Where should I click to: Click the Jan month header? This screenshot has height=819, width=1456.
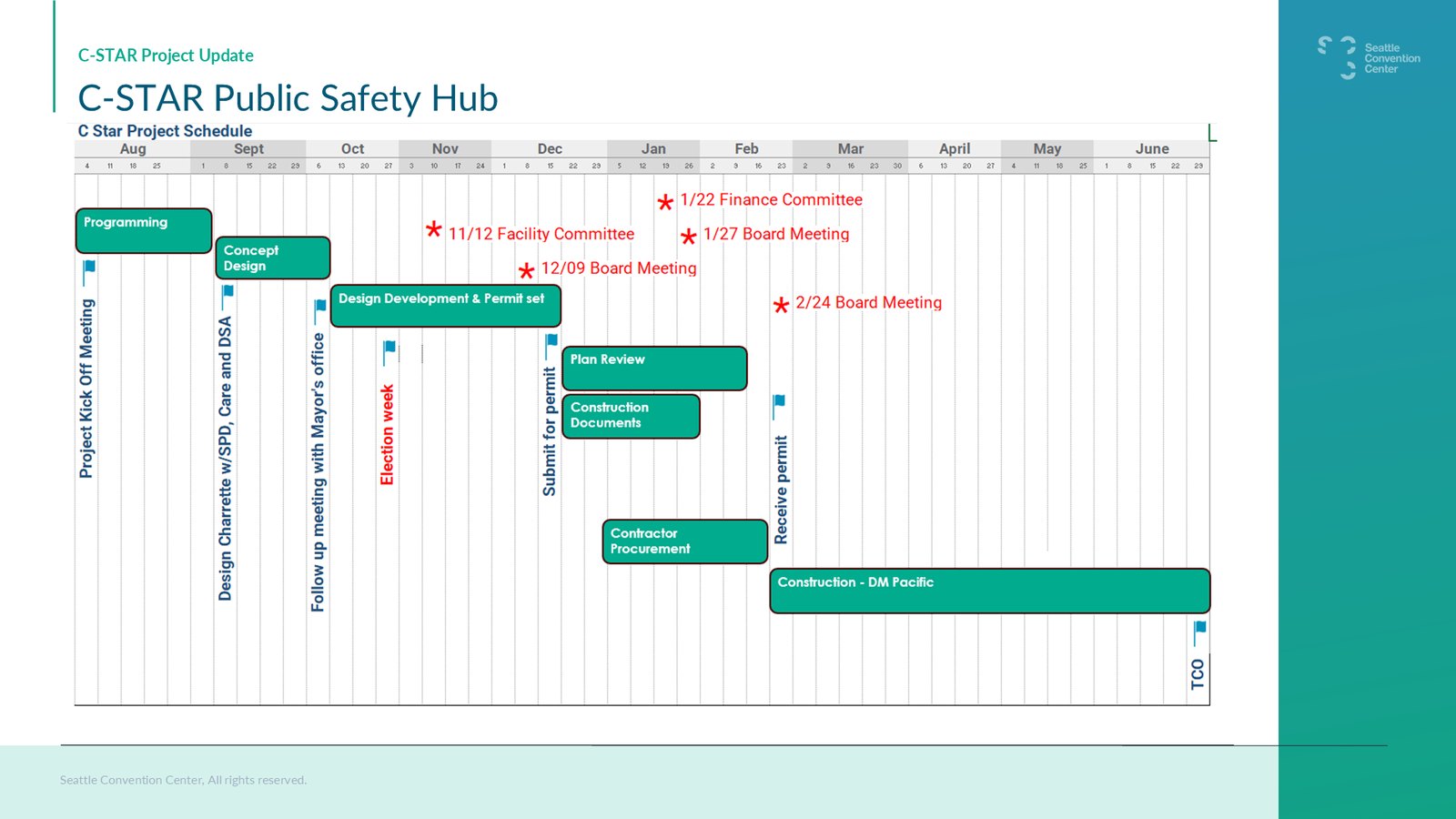coord(653,148)
